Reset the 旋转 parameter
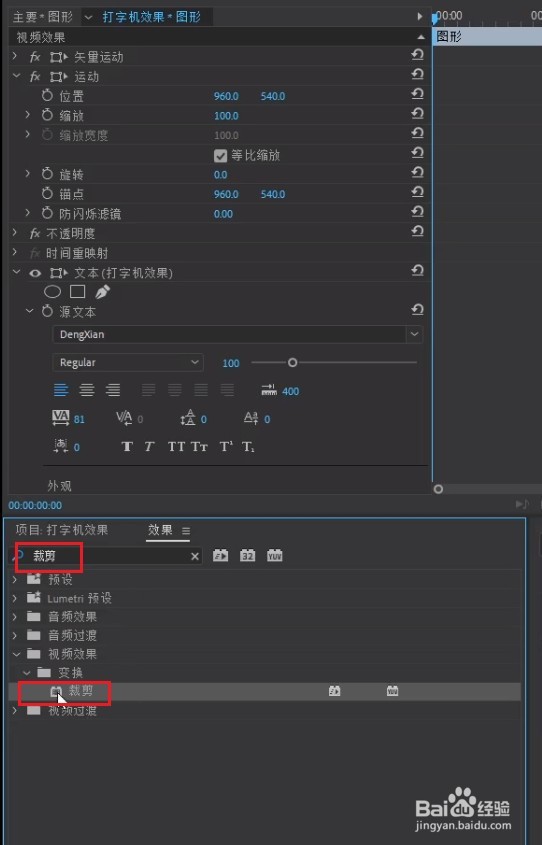Viewport: 542px width, 845px height. [417, 172]
